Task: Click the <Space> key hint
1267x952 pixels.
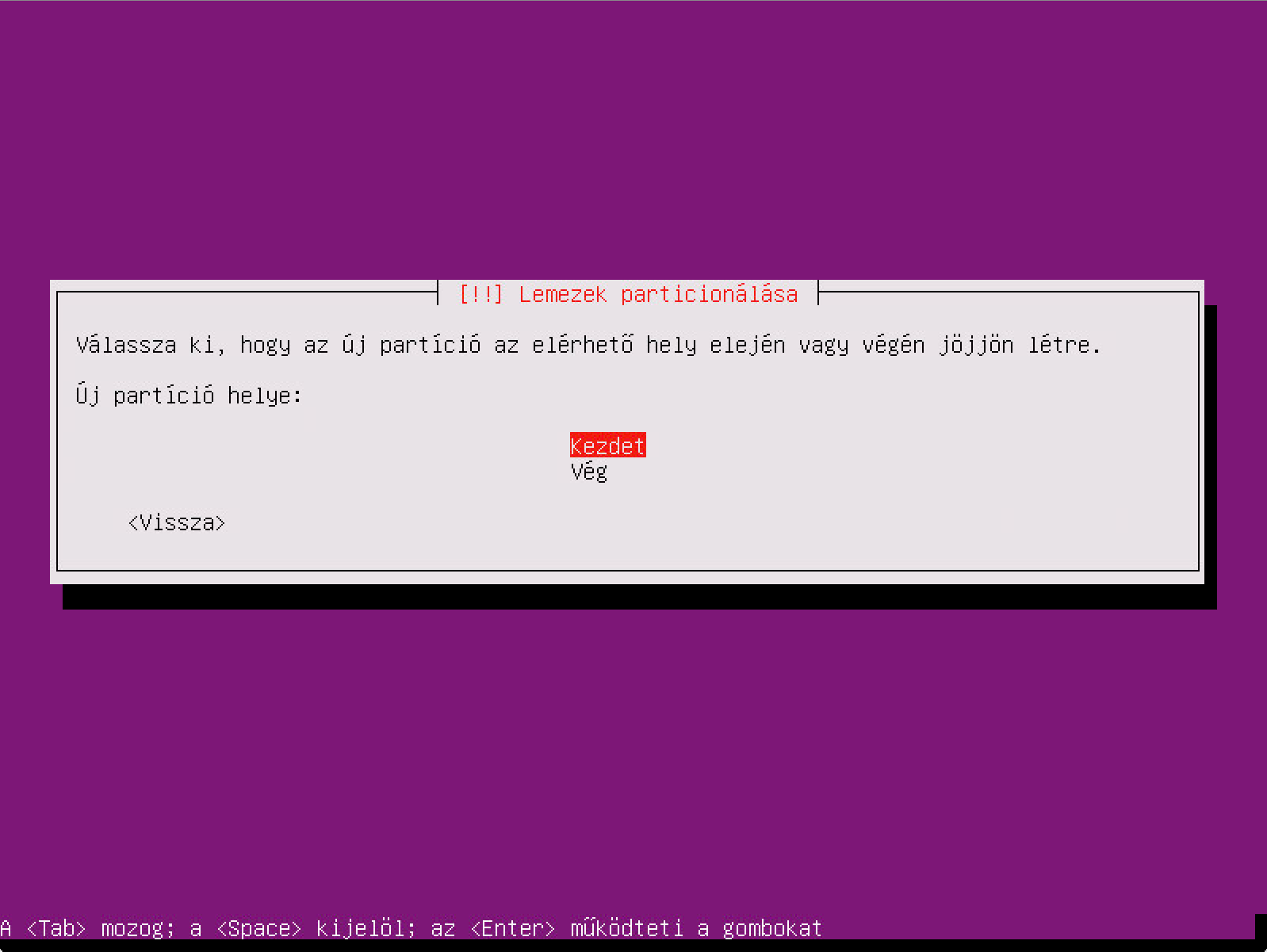Action: click(x=259, y=928)
